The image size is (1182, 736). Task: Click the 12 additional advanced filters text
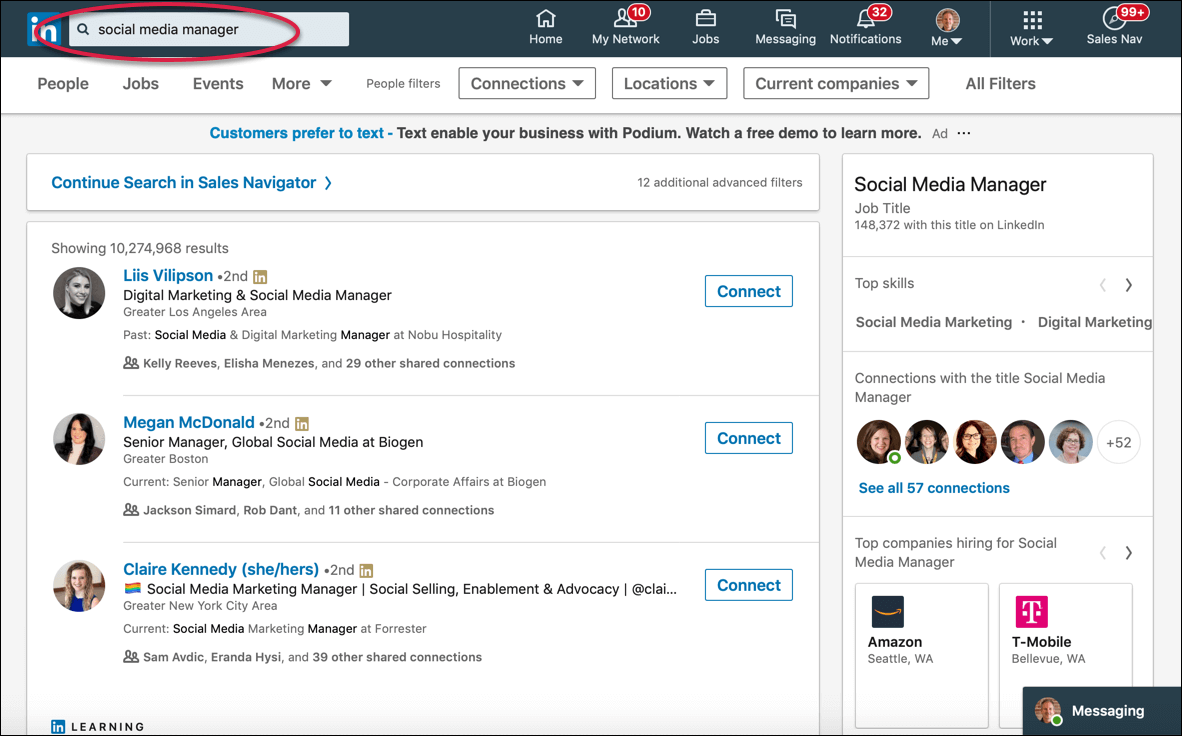click(x=720, y=182)
